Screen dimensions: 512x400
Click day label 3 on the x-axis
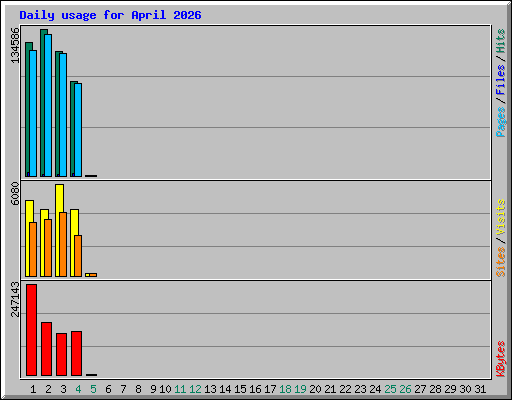coord(63,389)
